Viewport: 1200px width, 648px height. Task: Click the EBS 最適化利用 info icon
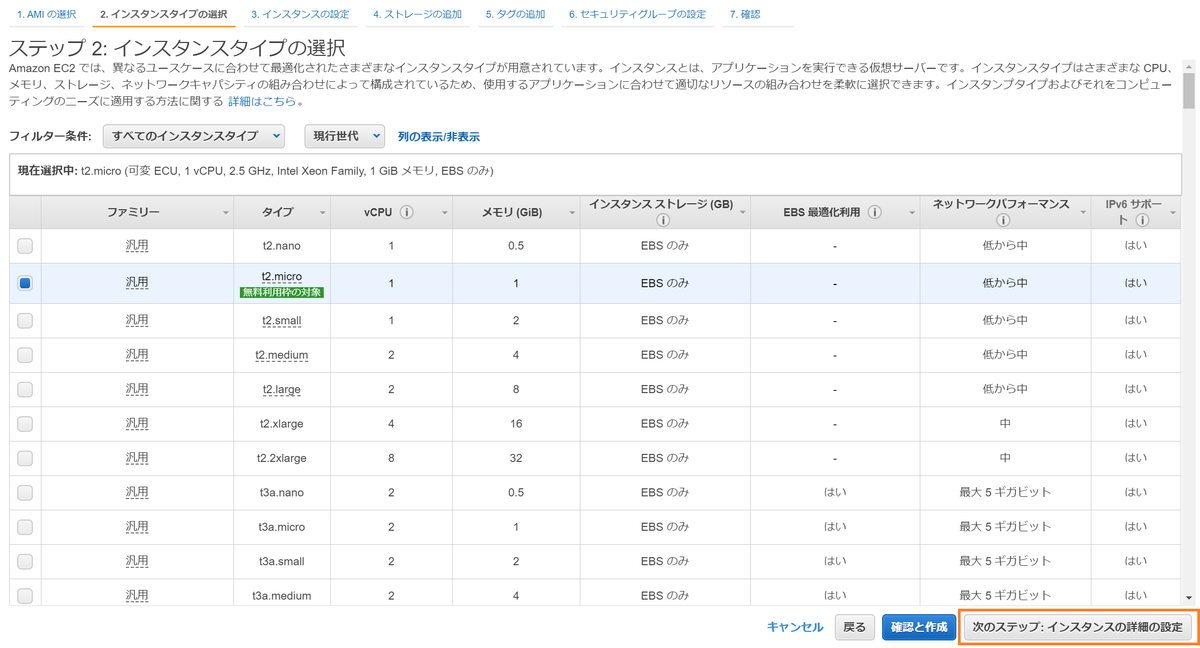click(x=875, y=212)
